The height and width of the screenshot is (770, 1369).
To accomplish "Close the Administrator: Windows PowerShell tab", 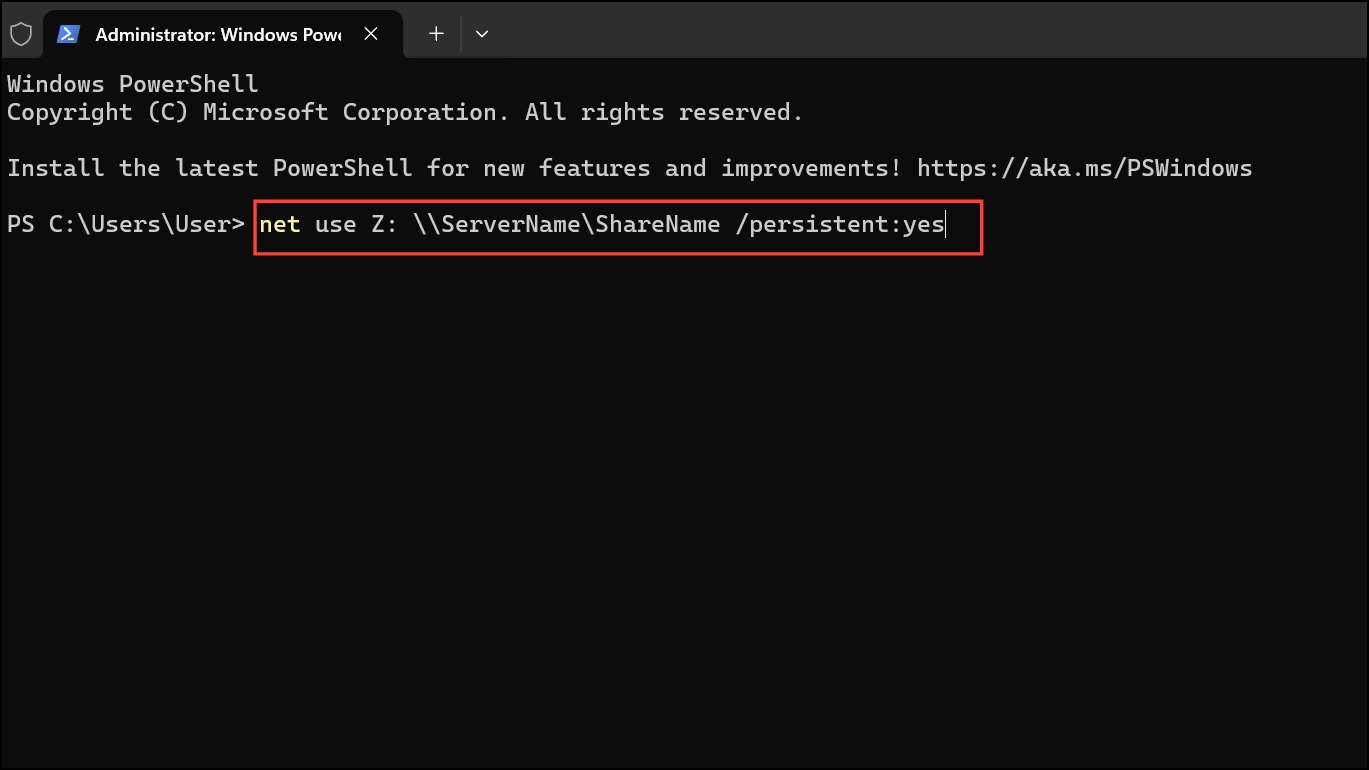I will coord(371,34).
